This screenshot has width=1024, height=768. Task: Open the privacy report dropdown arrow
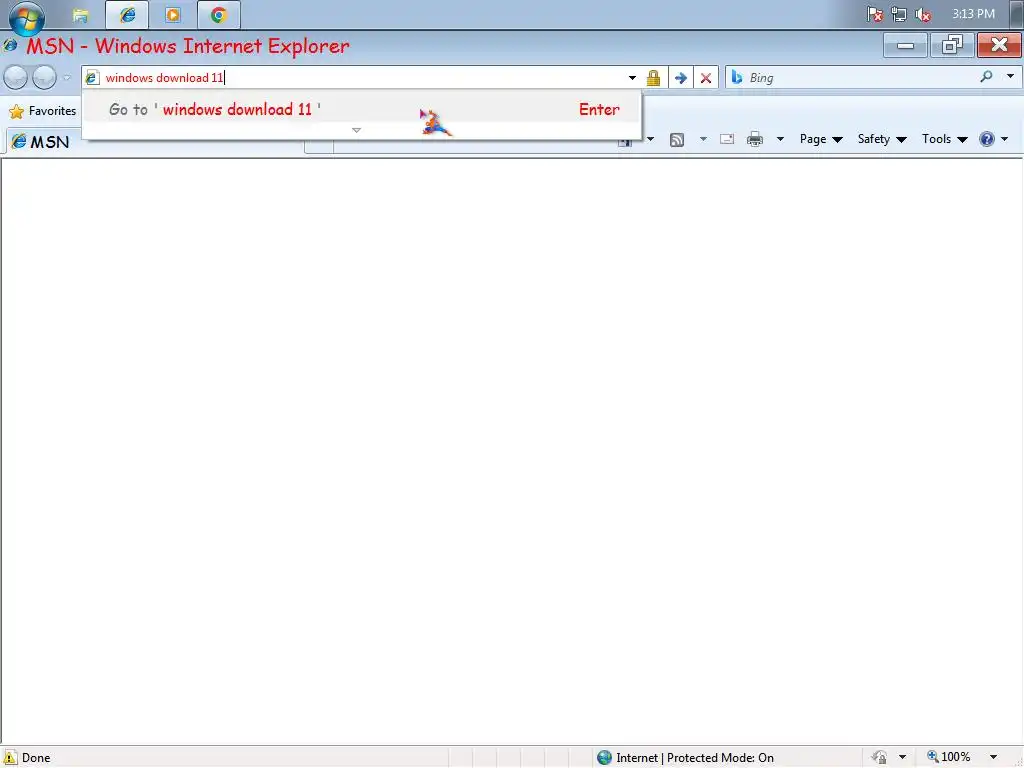903,758
